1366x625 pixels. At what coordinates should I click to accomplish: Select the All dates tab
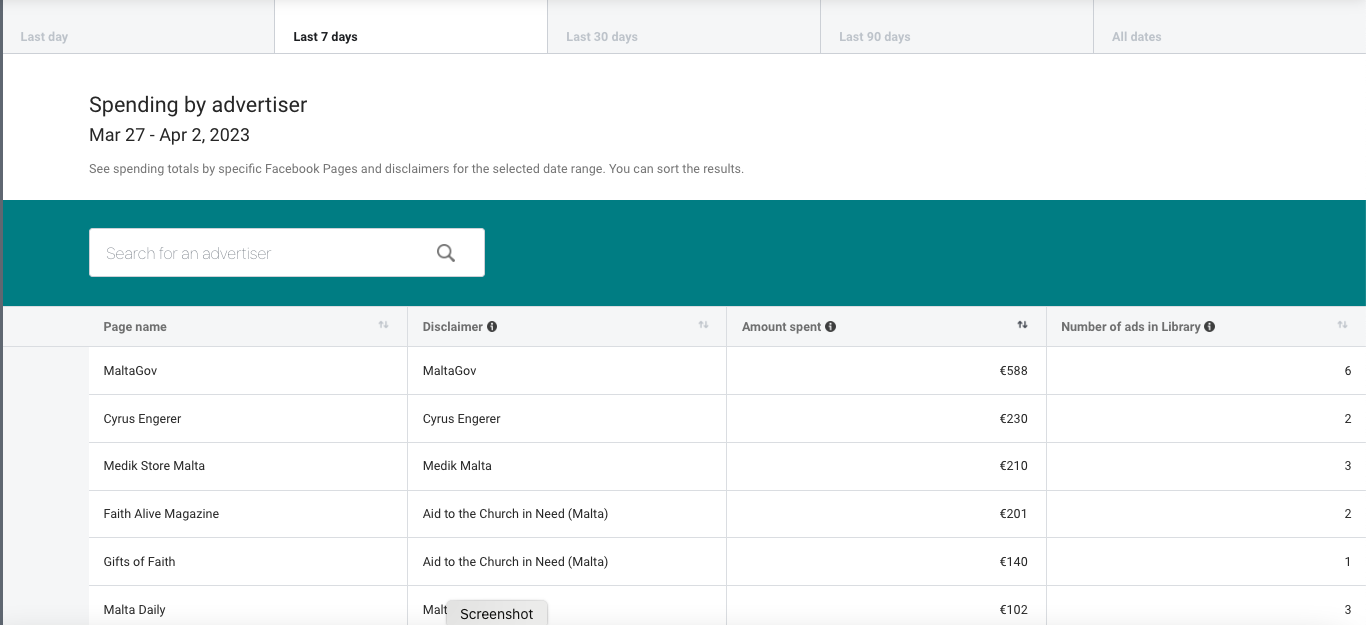(1136, 37)
